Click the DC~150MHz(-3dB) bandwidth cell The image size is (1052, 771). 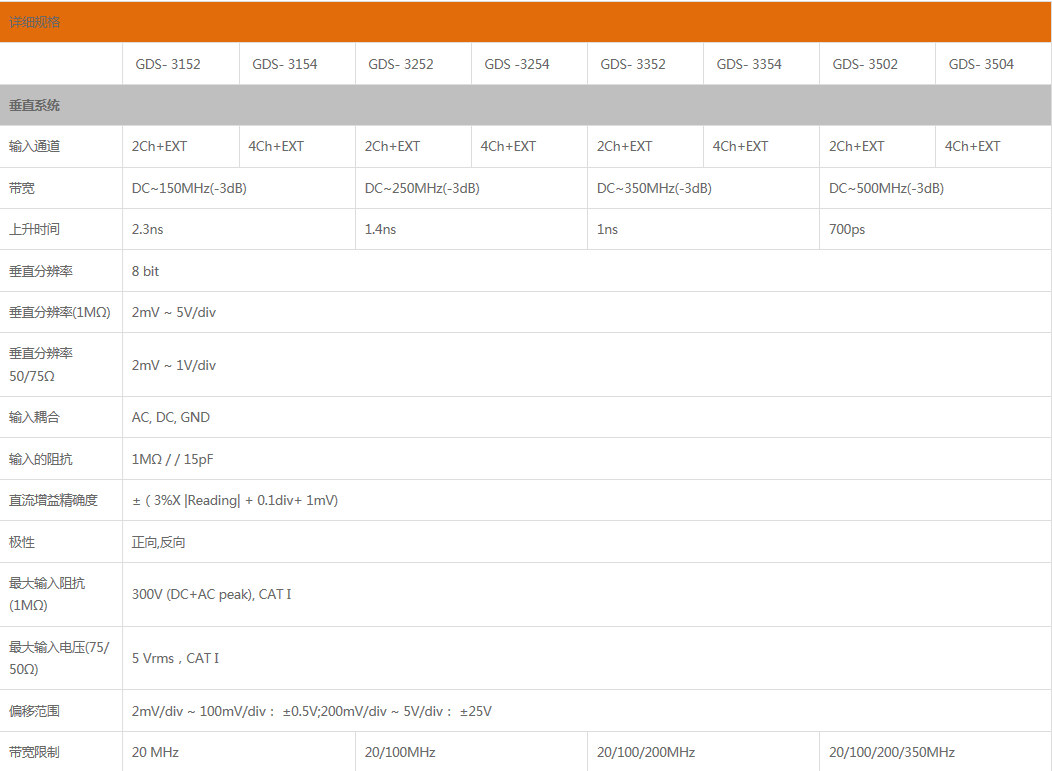189,188
